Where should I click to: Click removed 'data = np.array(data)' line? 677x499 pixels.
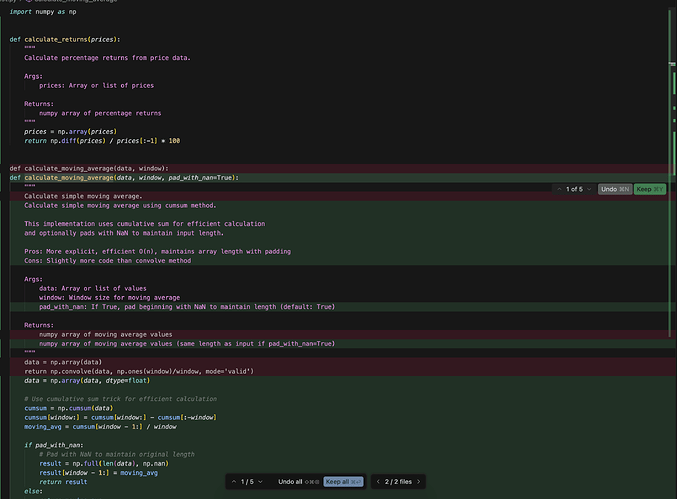tap(63, 362)
